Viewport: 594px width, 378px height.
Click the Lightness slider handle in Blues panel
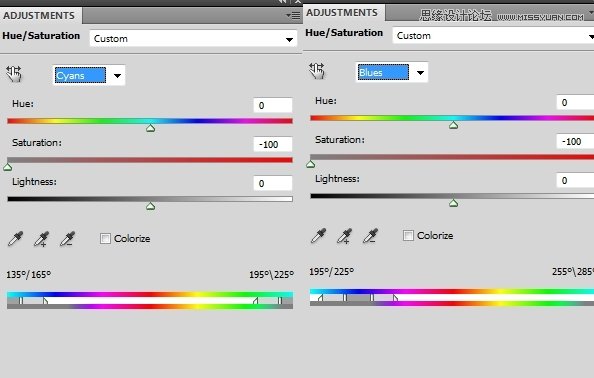pyautogui.click(x=453, y=203)
